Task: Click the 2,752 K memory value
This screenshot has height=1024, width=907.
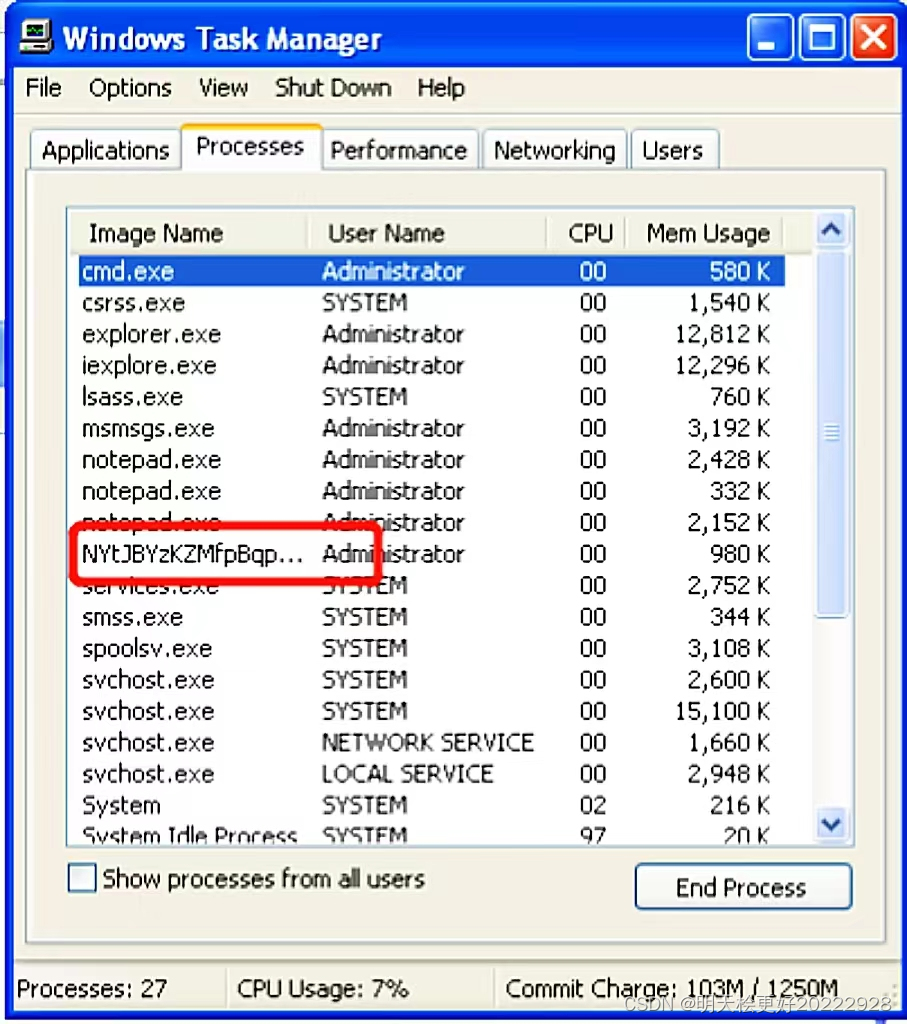Action: point(729,585)
